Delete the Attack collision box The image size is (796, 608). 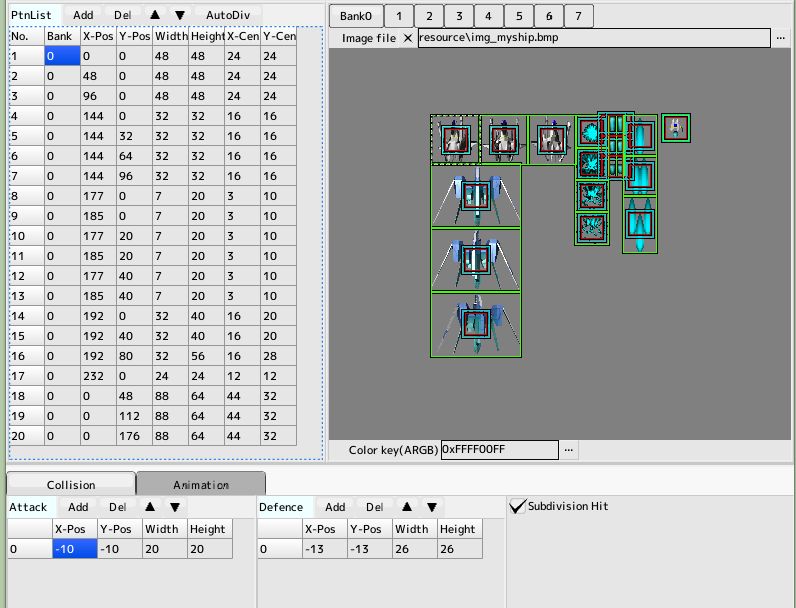(118, 507)
